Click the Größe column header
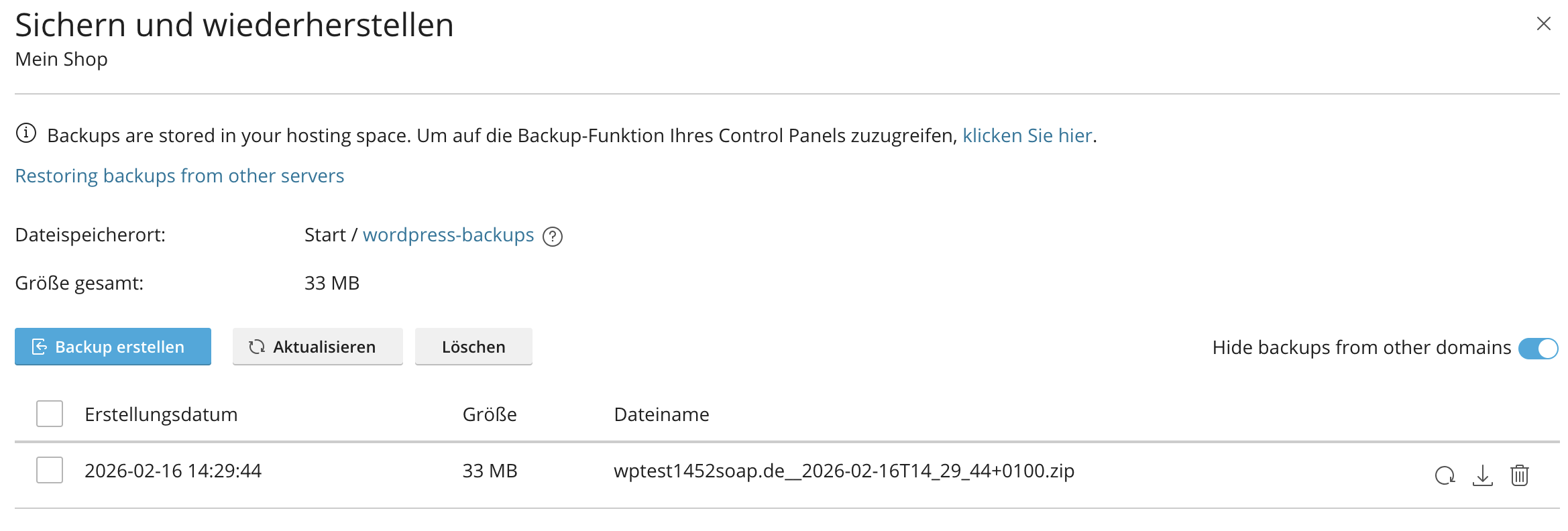1568x531 pixels. (x=490, y=414)
